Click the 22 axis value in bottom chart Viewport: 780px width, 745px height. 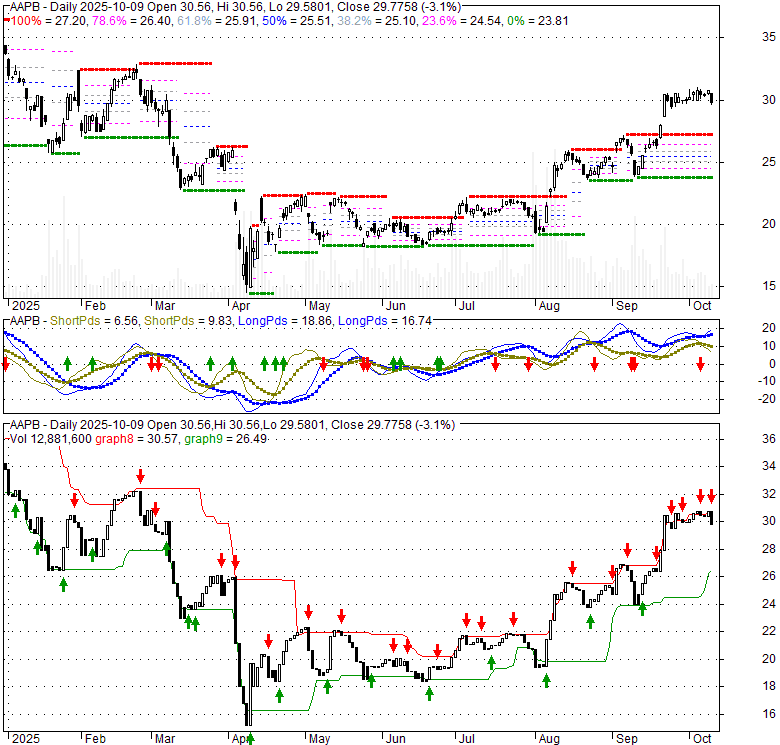click(x=769, y=631)
